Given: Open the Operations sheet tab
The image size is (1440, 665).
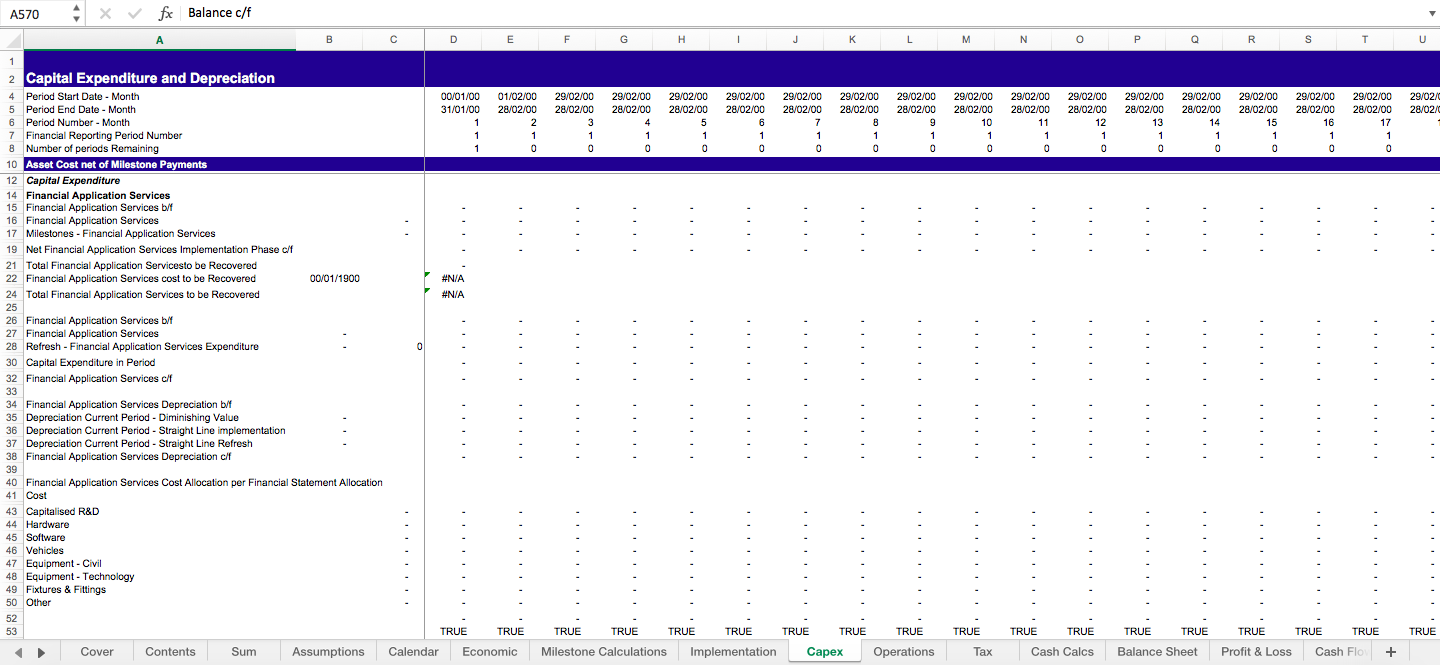Looking at the screenshot, I should pos(904,652).
